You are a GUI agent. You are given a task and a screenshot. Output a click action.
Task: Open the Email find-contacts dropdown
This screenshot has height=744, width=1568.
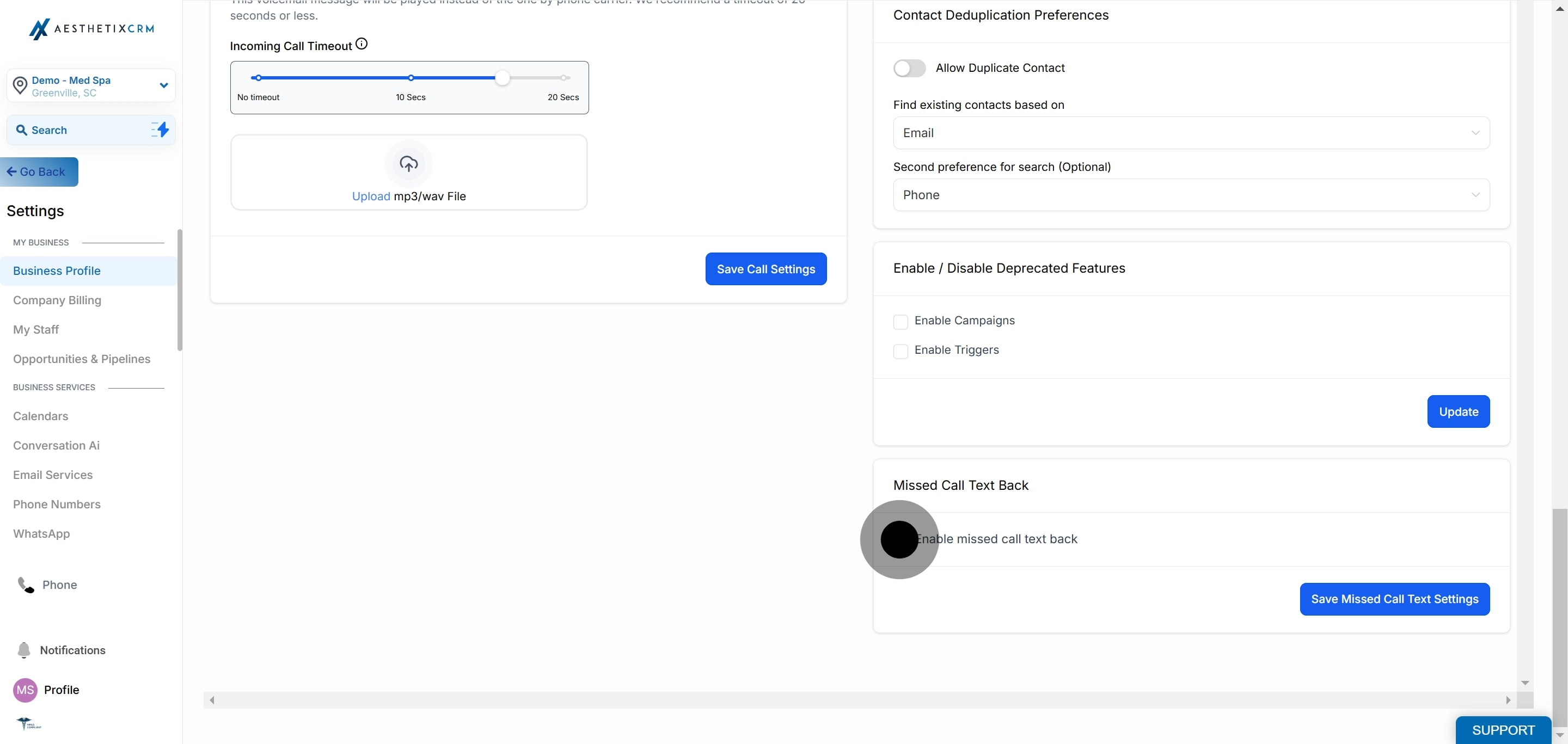pyautogui.click(x=1191, y=133)
